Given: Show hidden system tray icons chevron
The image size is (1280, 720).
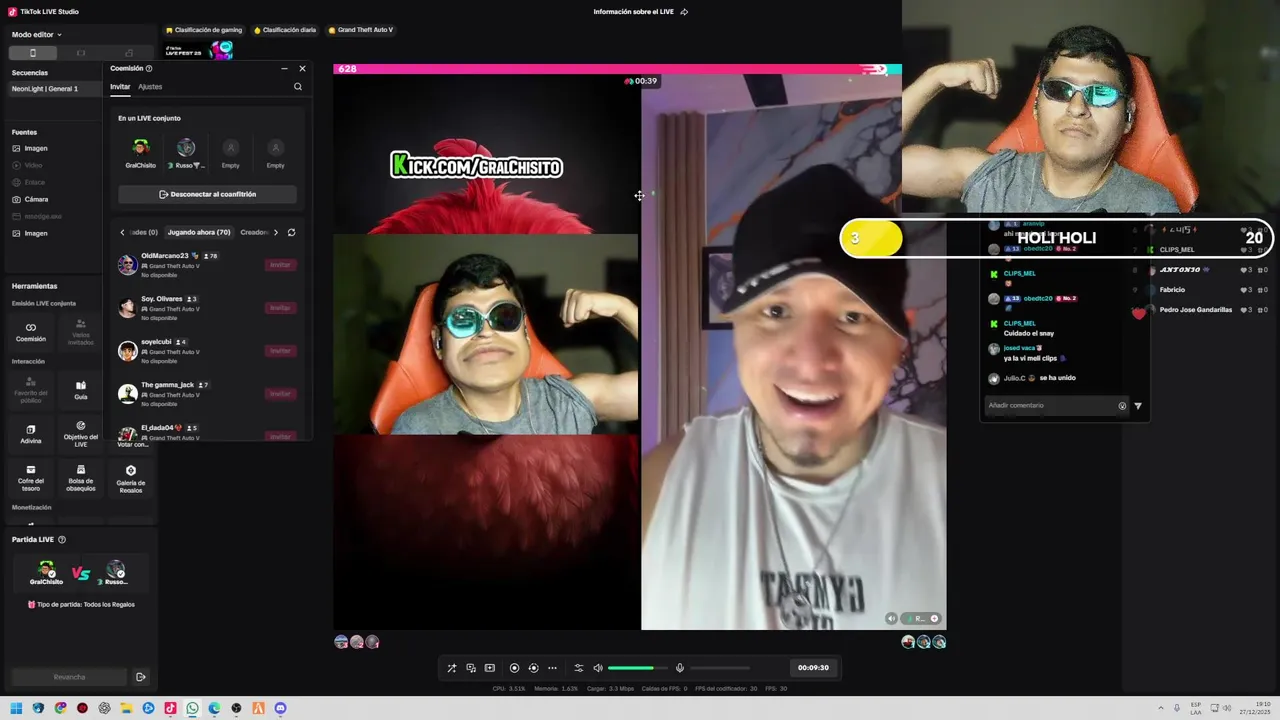Looking at the screenshot, I should pyautogui.click(x=1160, y=708).
